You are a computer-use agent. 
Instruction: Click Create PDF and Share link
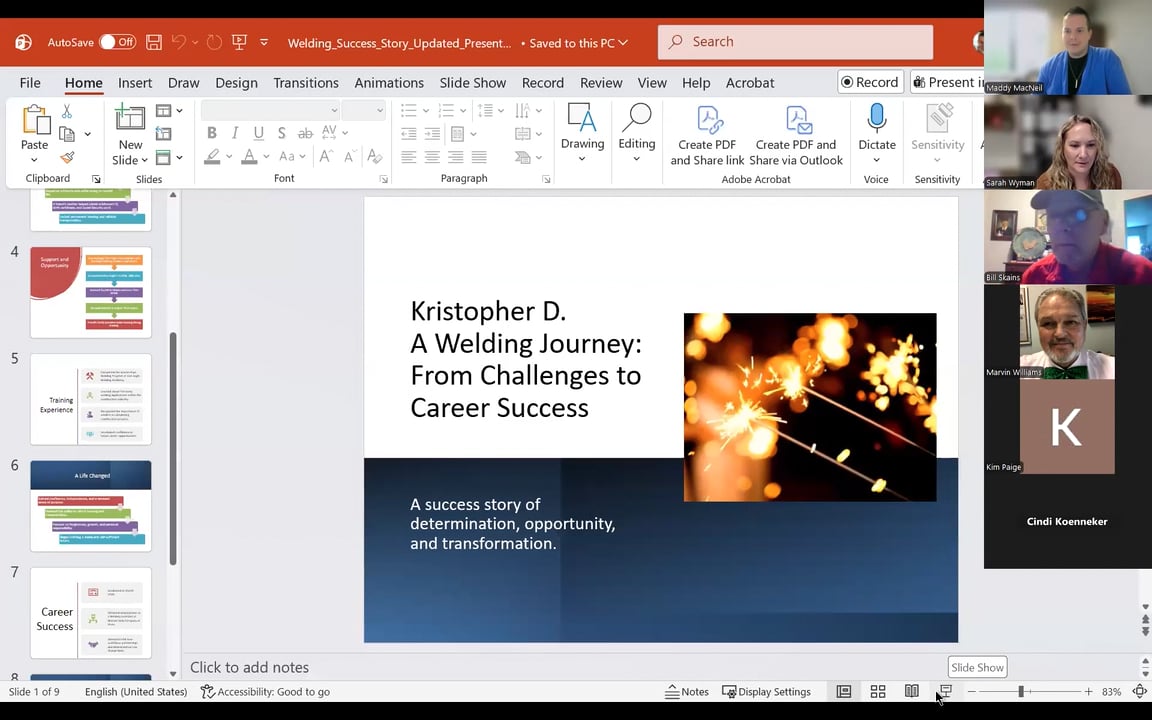tap(708, 136)
